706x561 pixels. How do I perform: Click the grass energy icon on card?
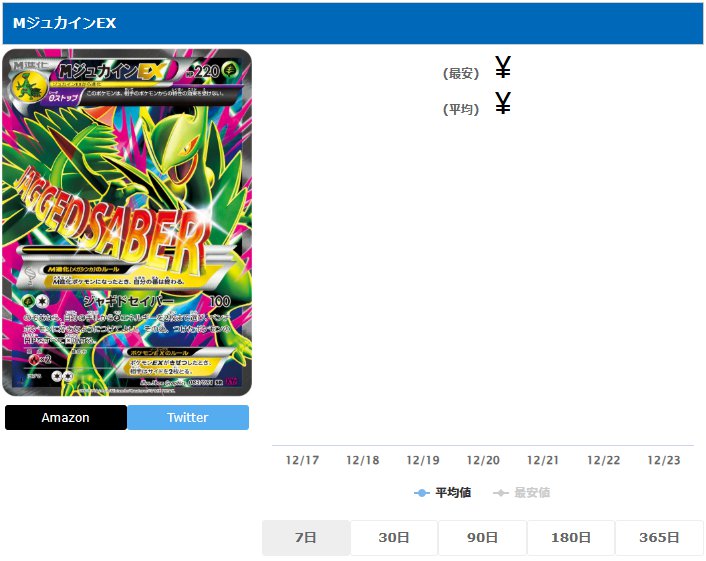click(234, 71)
